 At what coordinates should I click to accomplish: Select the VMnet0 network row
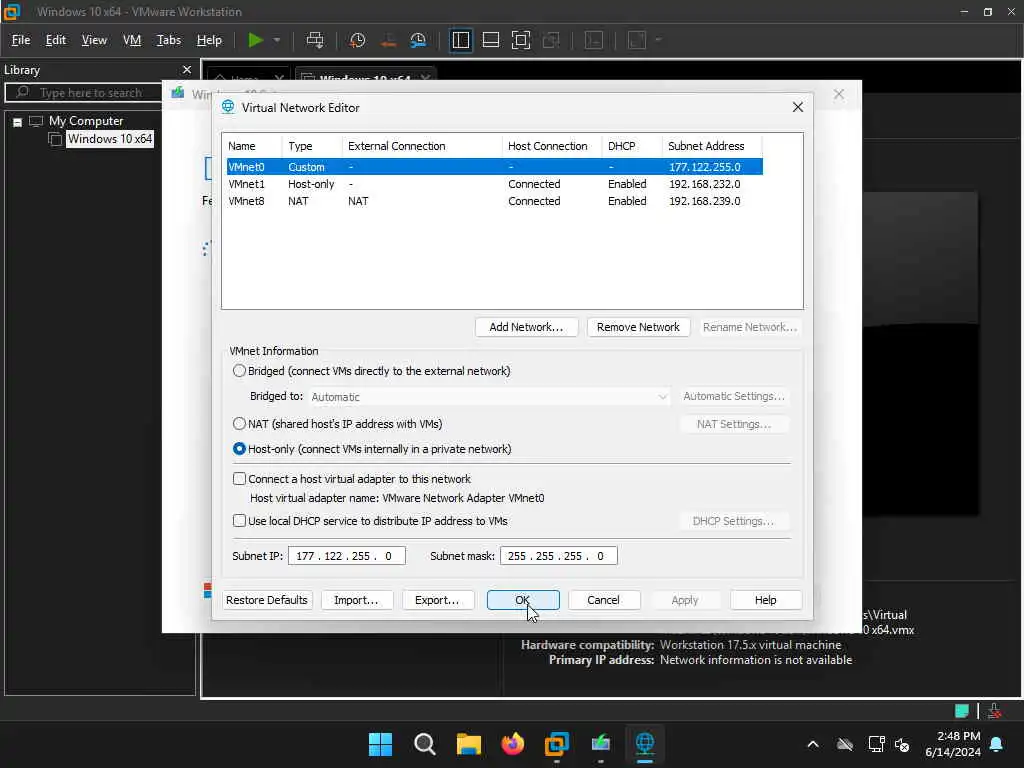[x=494, y=167]
